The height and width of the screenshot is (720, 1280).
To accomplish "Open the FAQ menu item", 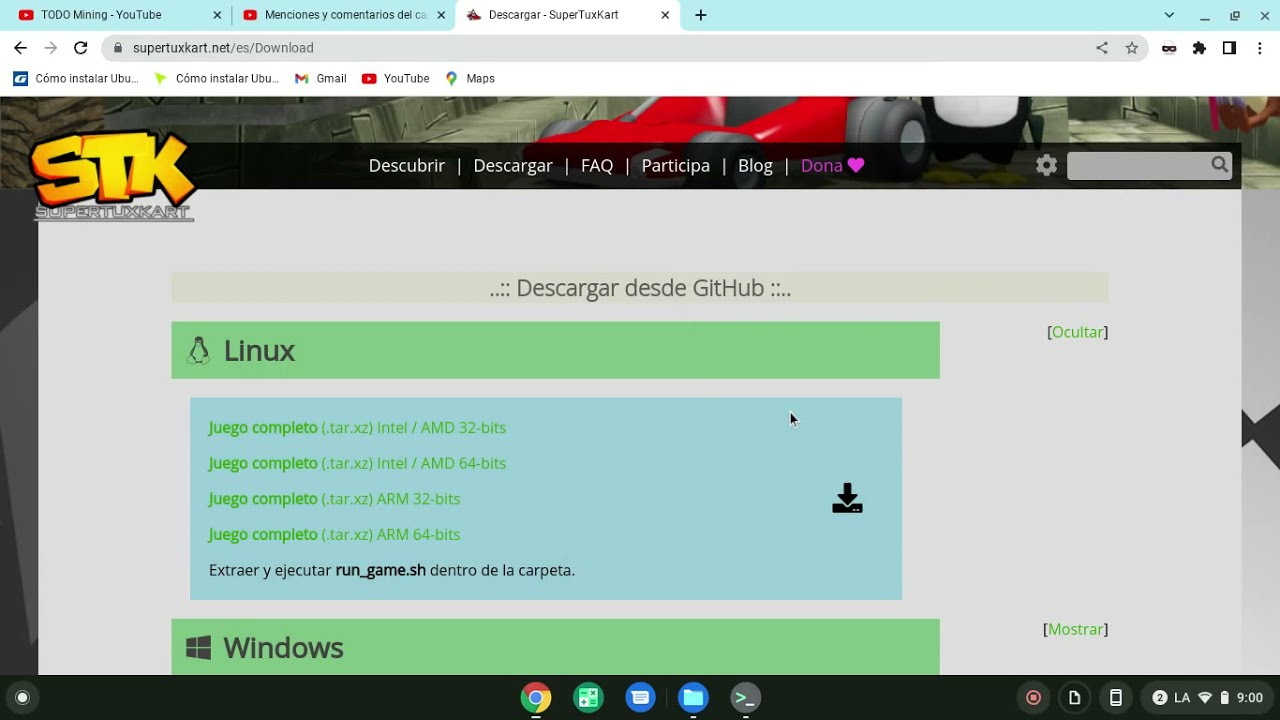I will tap(597, 166).
